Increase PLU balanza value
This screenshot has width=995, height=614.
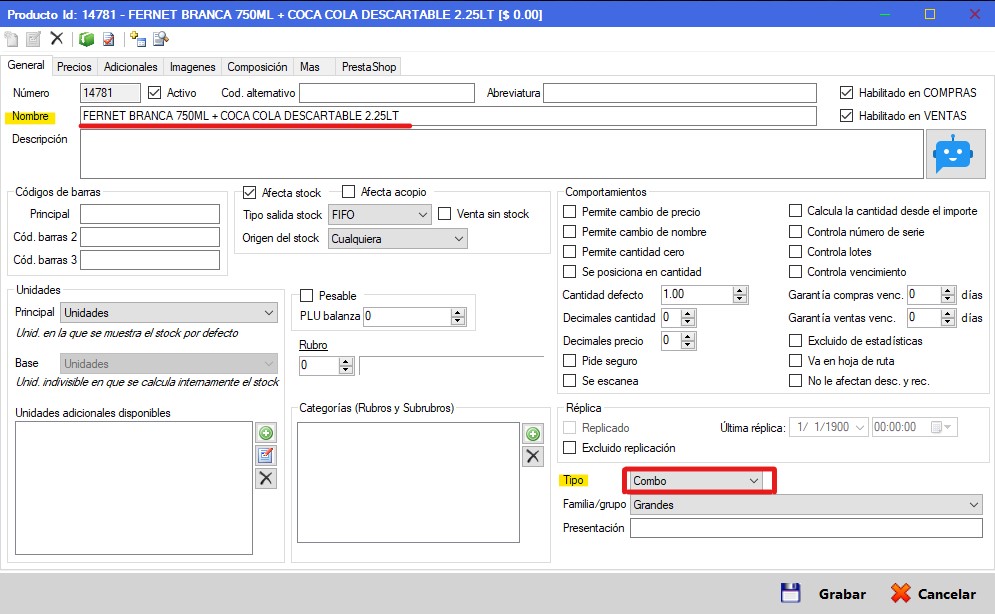[458, 313]
